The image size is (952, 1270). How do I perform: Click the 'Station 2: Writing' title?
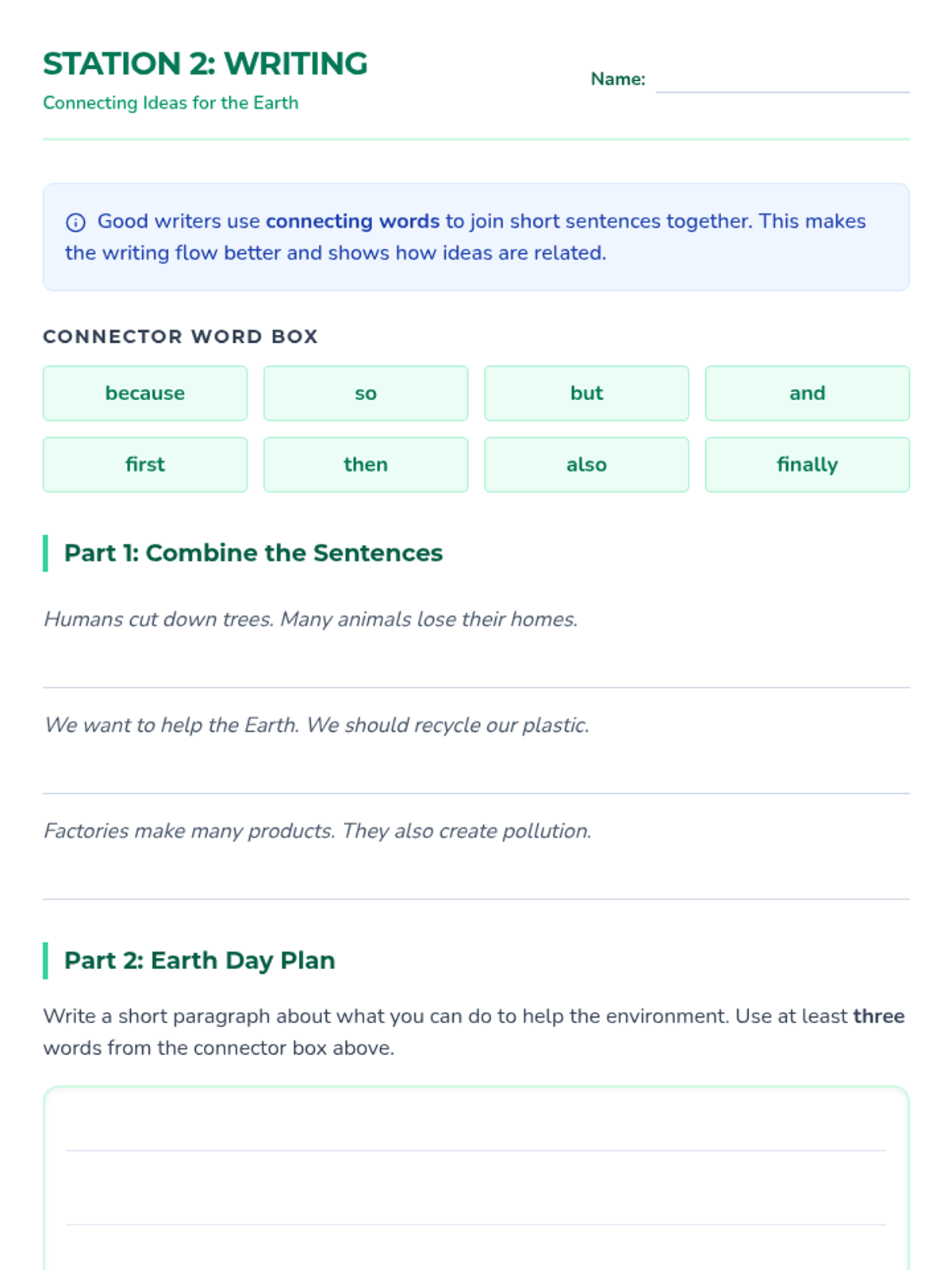[x=205, y=63]
